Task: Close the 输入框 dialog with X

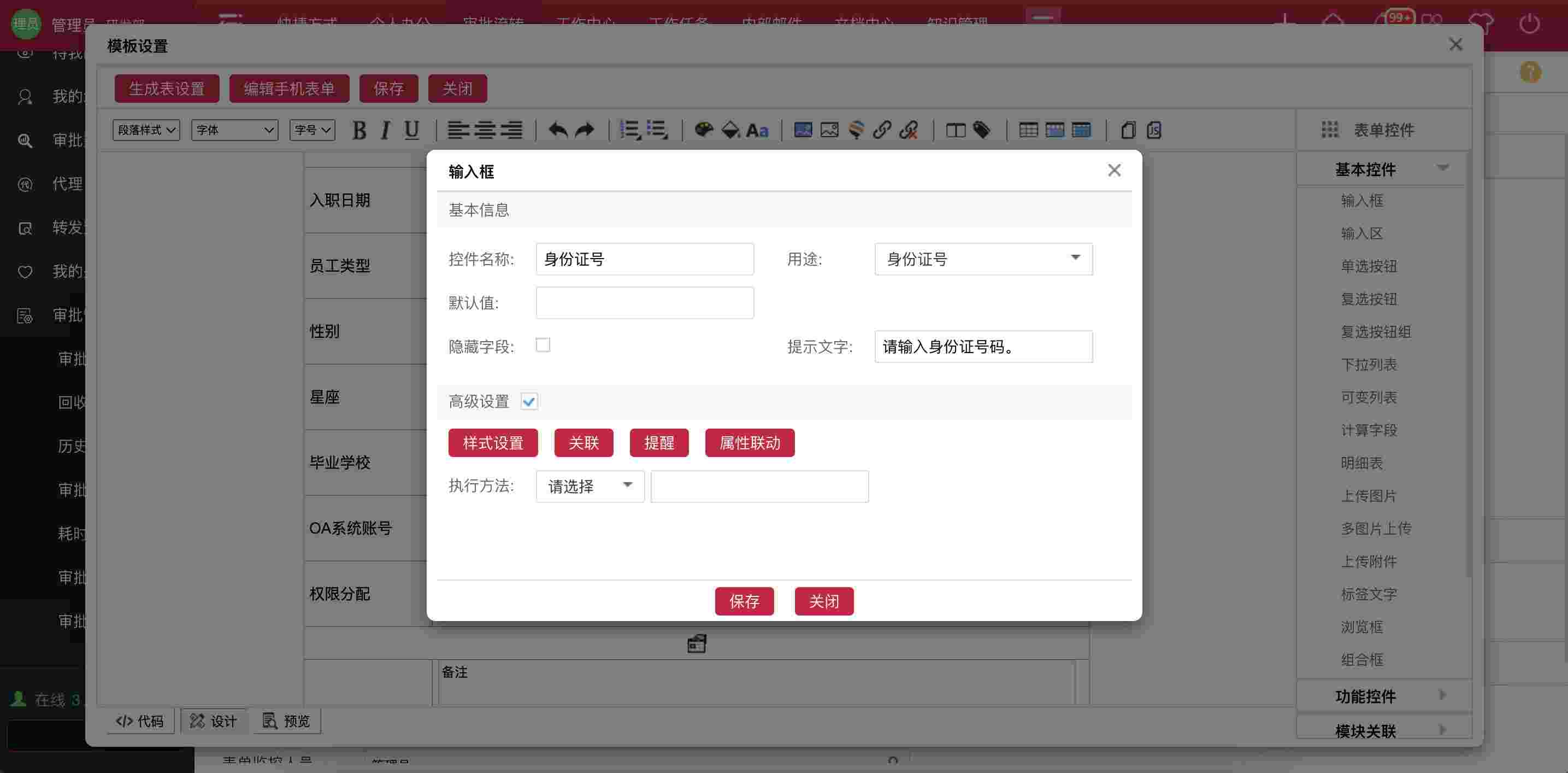Action: [1114, 171]
